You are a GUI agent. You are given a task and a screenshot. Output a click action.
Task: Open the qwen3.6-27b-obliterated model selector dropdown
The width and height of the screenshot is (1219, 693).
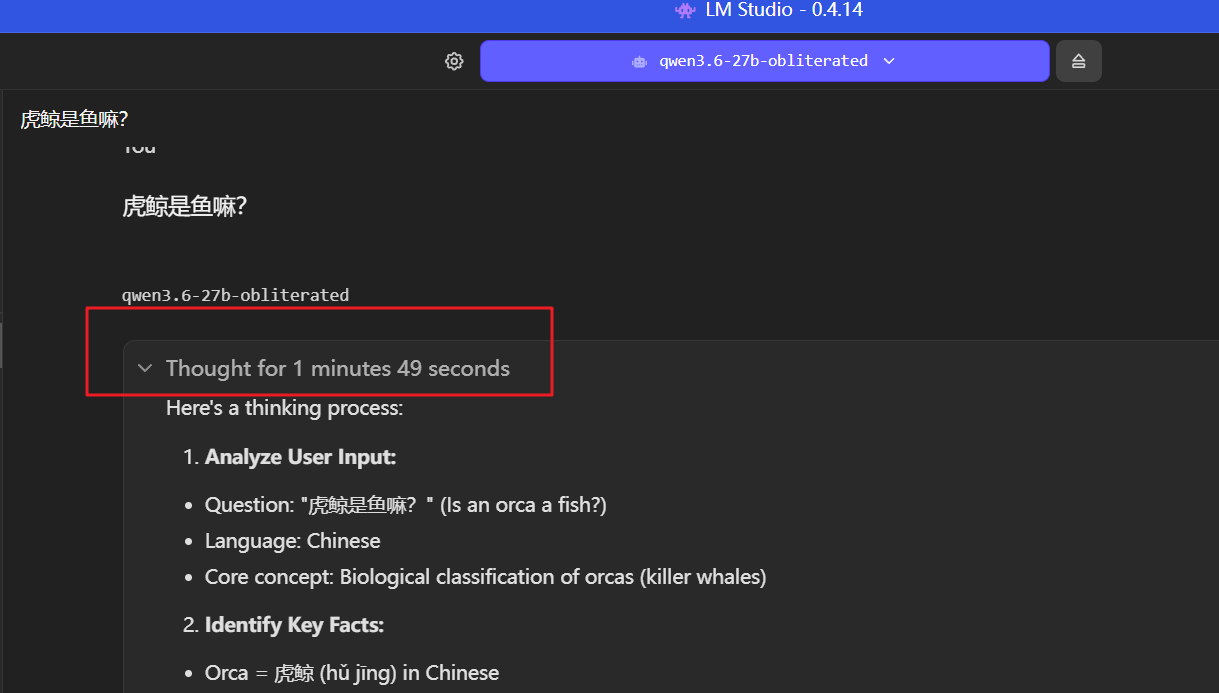point(764,61)
